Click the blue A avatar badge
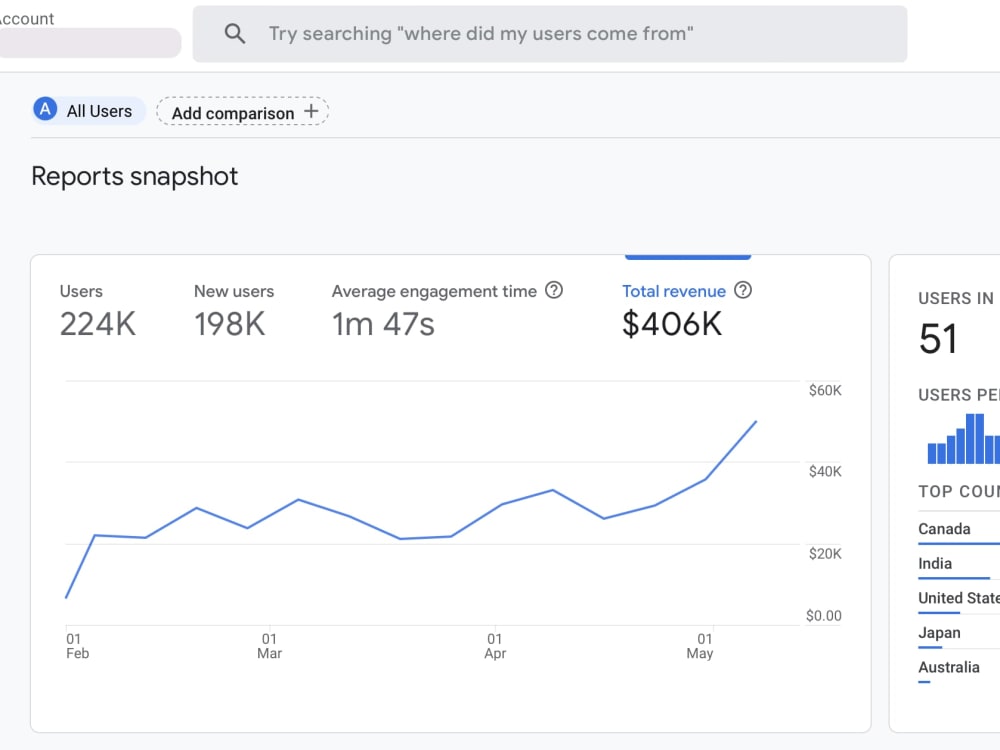 pyautogui.click(x=45, y=110)
